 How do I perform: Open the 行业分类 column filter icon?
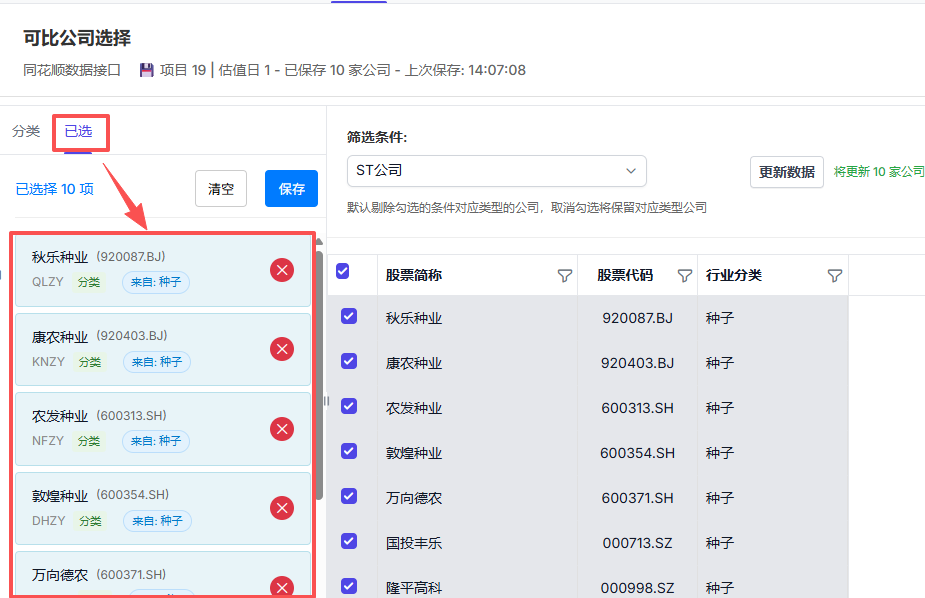pyautogui.click(x=834, y=275)
